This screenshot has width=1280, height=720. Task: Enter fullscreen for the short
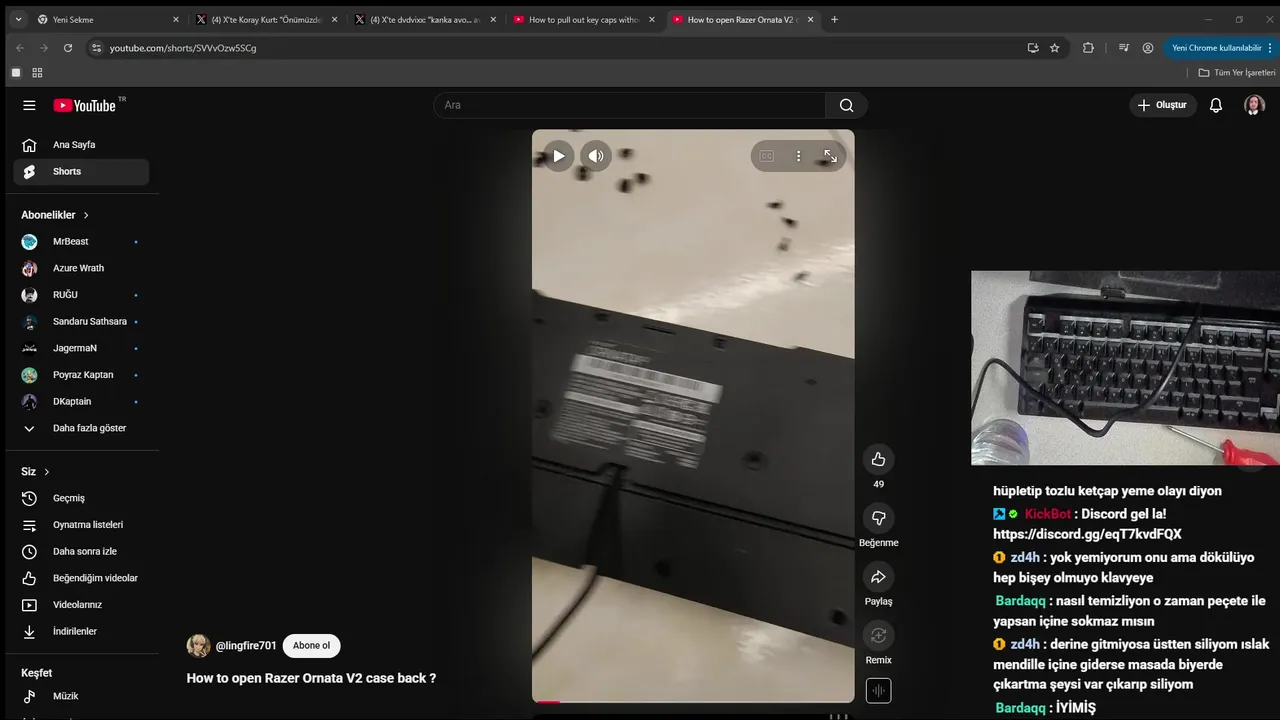pyautogui.click(x=830, y=156)
